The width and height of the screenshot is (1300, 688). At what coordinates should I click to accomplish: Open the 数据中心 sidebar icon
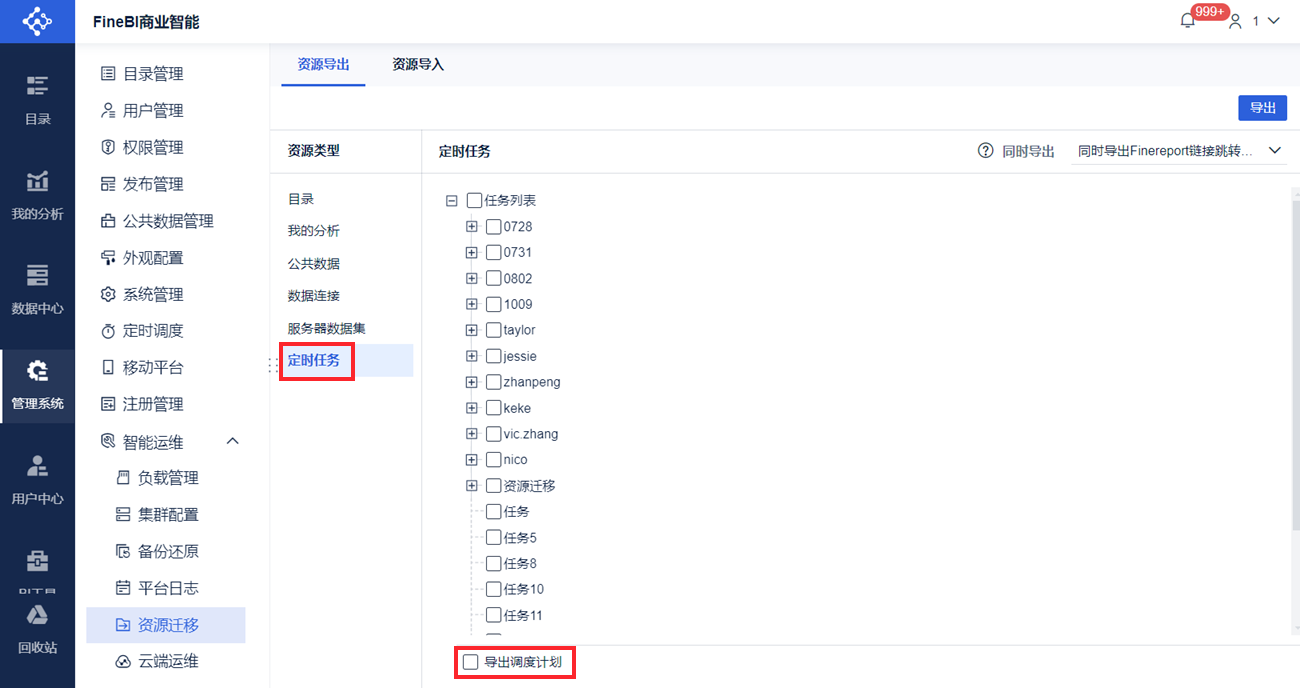pos(37,275)
